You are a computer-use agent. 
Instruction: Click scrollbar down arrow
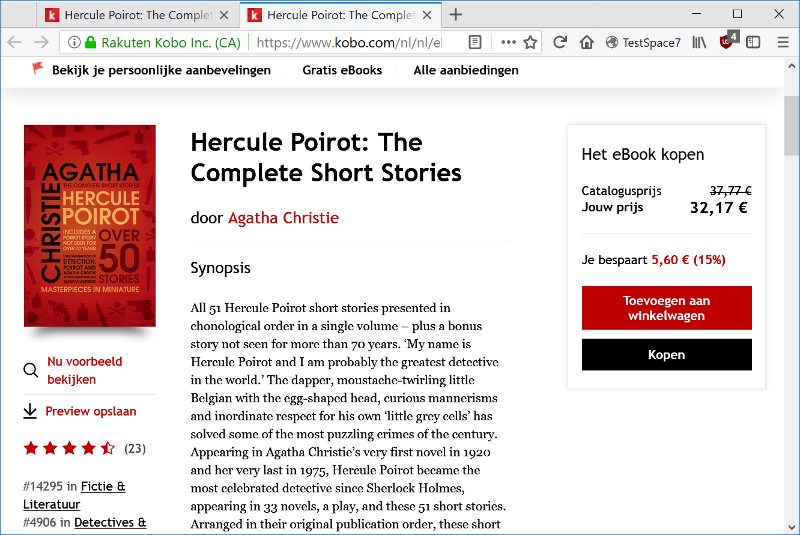click(791, 527)
